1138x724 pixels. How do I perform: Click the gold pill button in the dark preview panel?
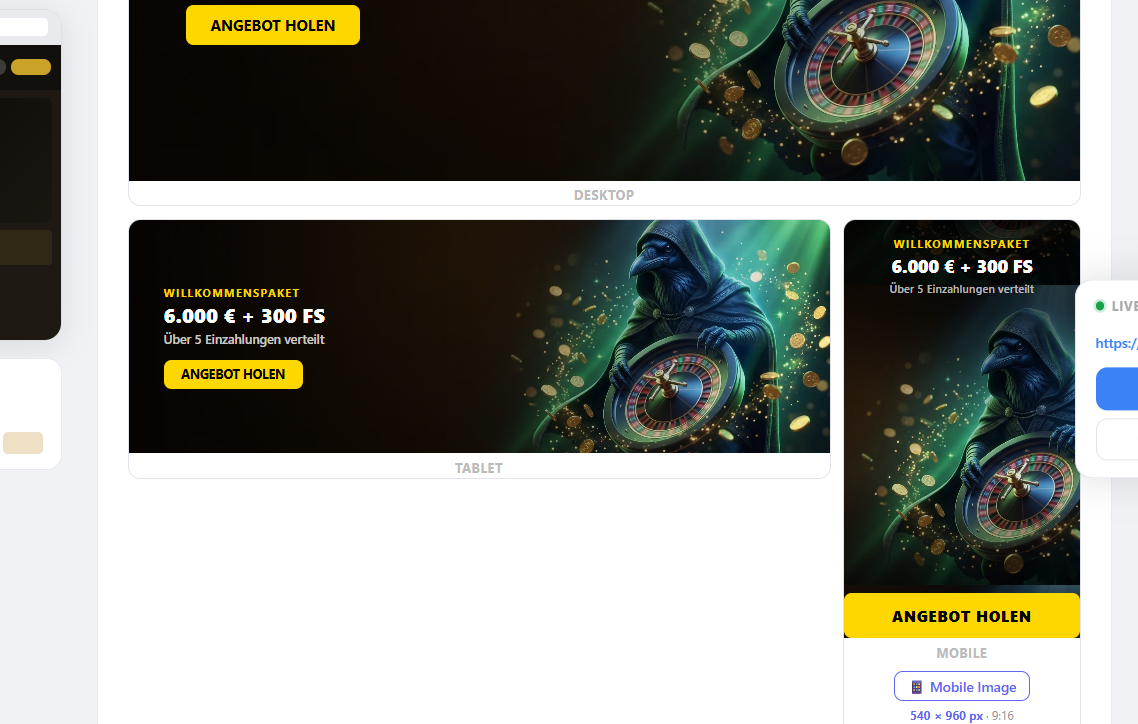click(x=31, y=67)
